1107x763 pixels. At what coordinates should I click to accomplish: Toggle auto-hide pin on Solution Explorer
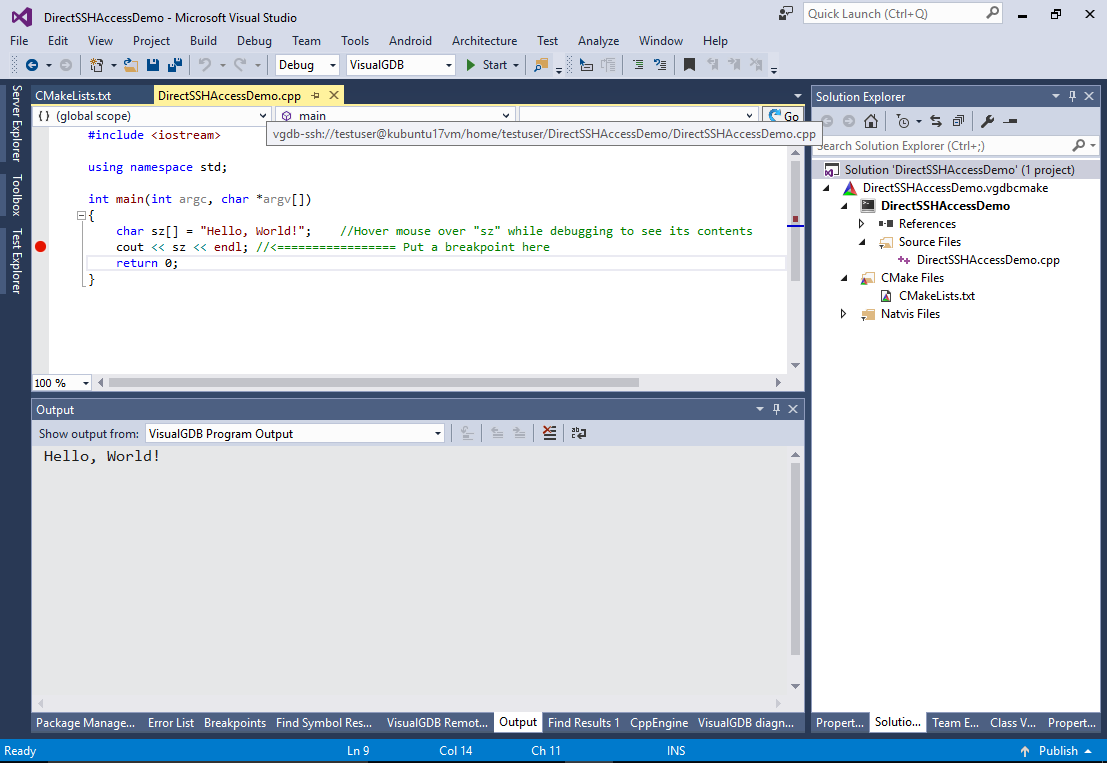1072,96
